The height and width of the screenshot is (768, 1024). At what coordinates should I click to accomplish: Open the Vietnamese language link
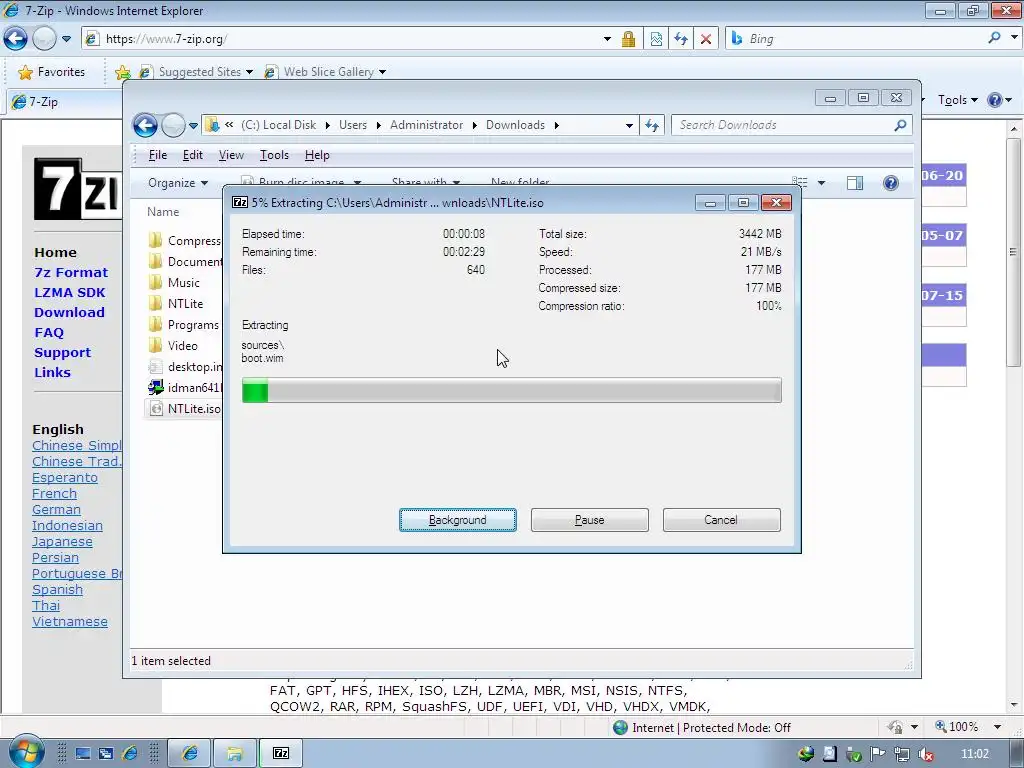[x=70, y=622]
